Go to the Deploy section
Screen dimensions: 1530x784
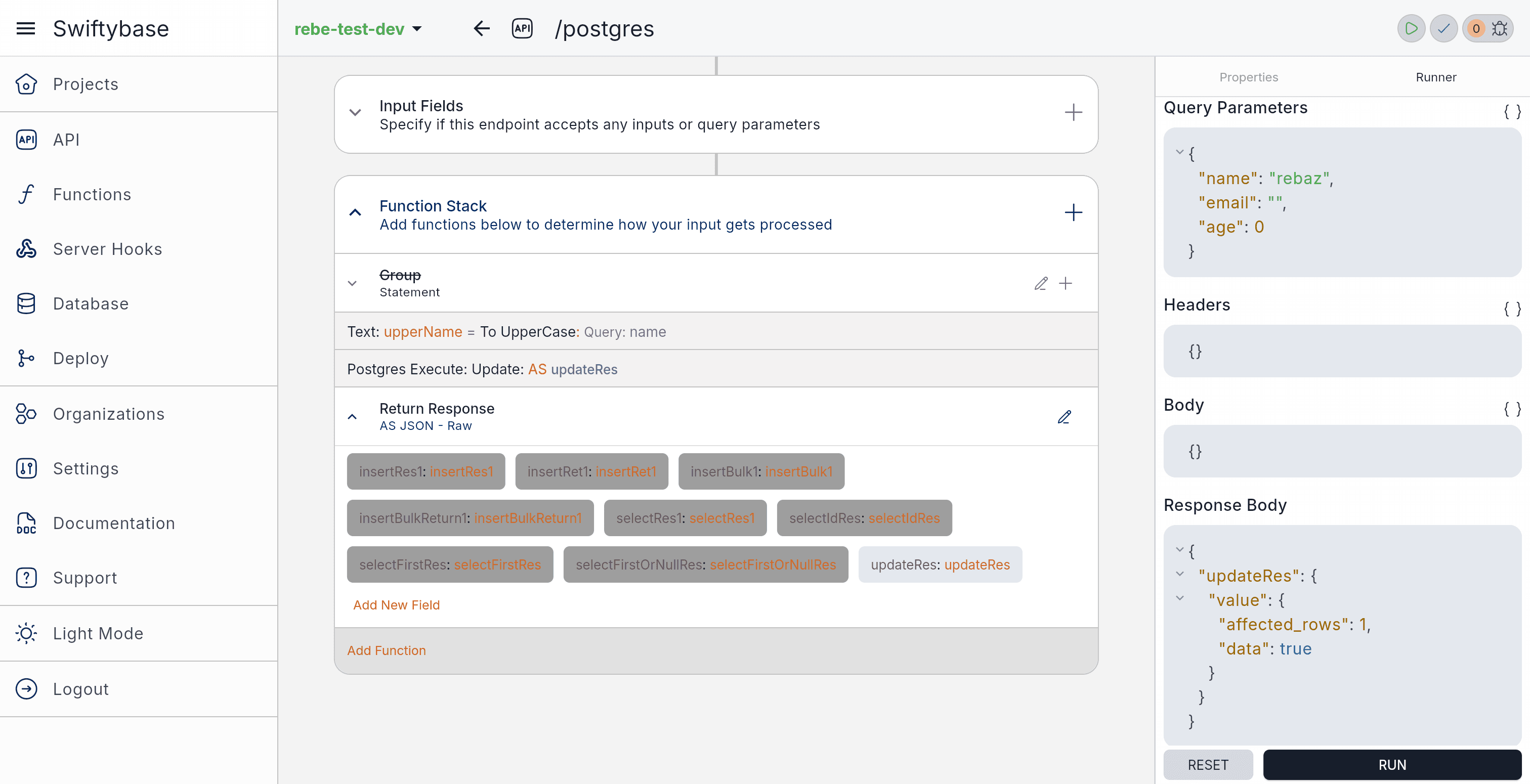click(139, 358)
